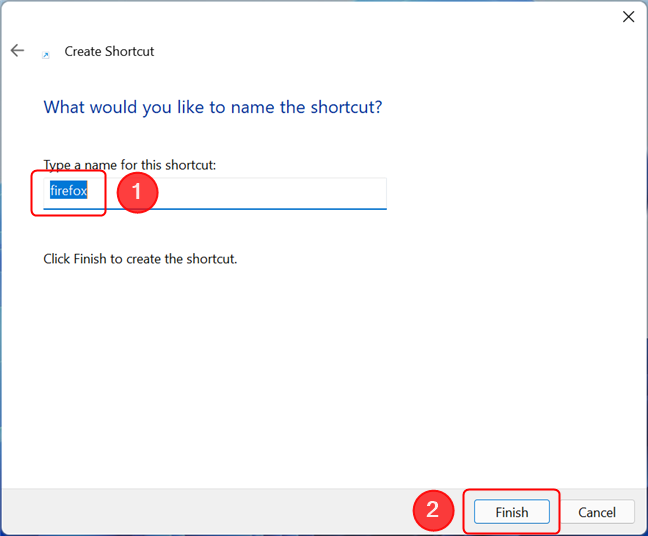Click the gray footer bar left of badge 2
The width and height of the screenshot is (648, 536).
[207, 512]
